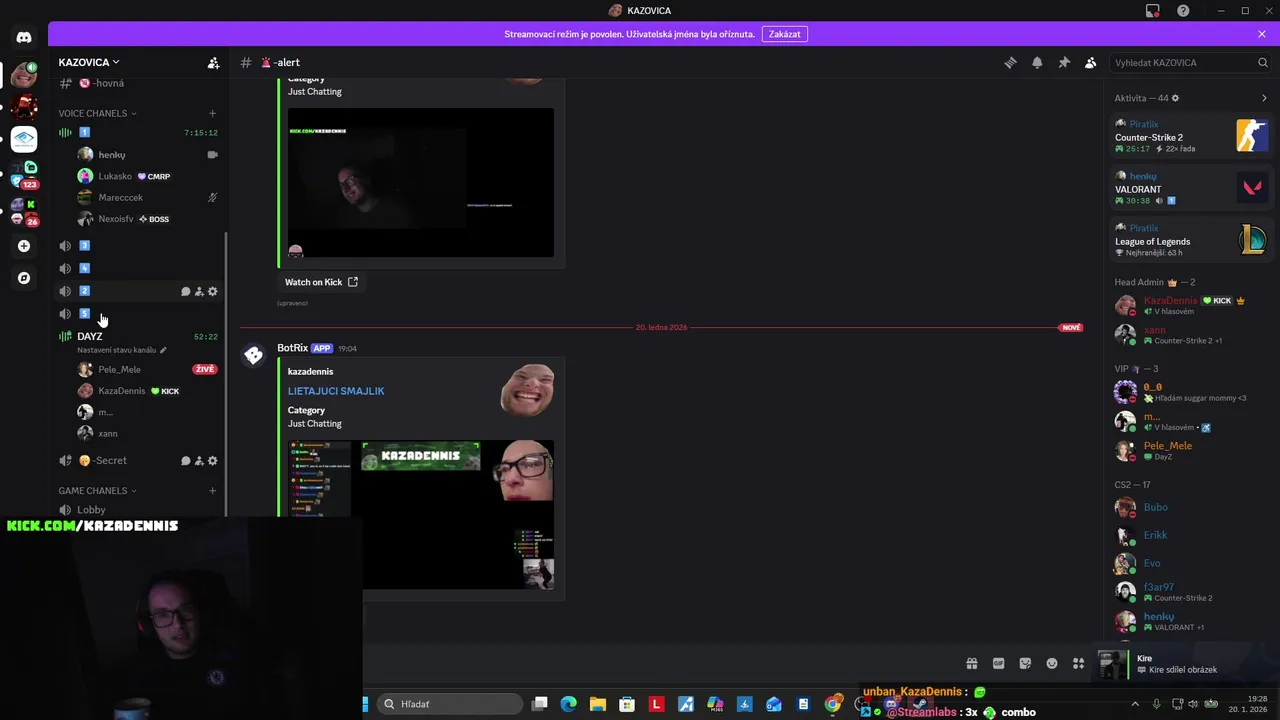The height and width of the screenshot is (720, 1280).
Task: Open chat for voice channel 2
Action: (x=185, y=292)
